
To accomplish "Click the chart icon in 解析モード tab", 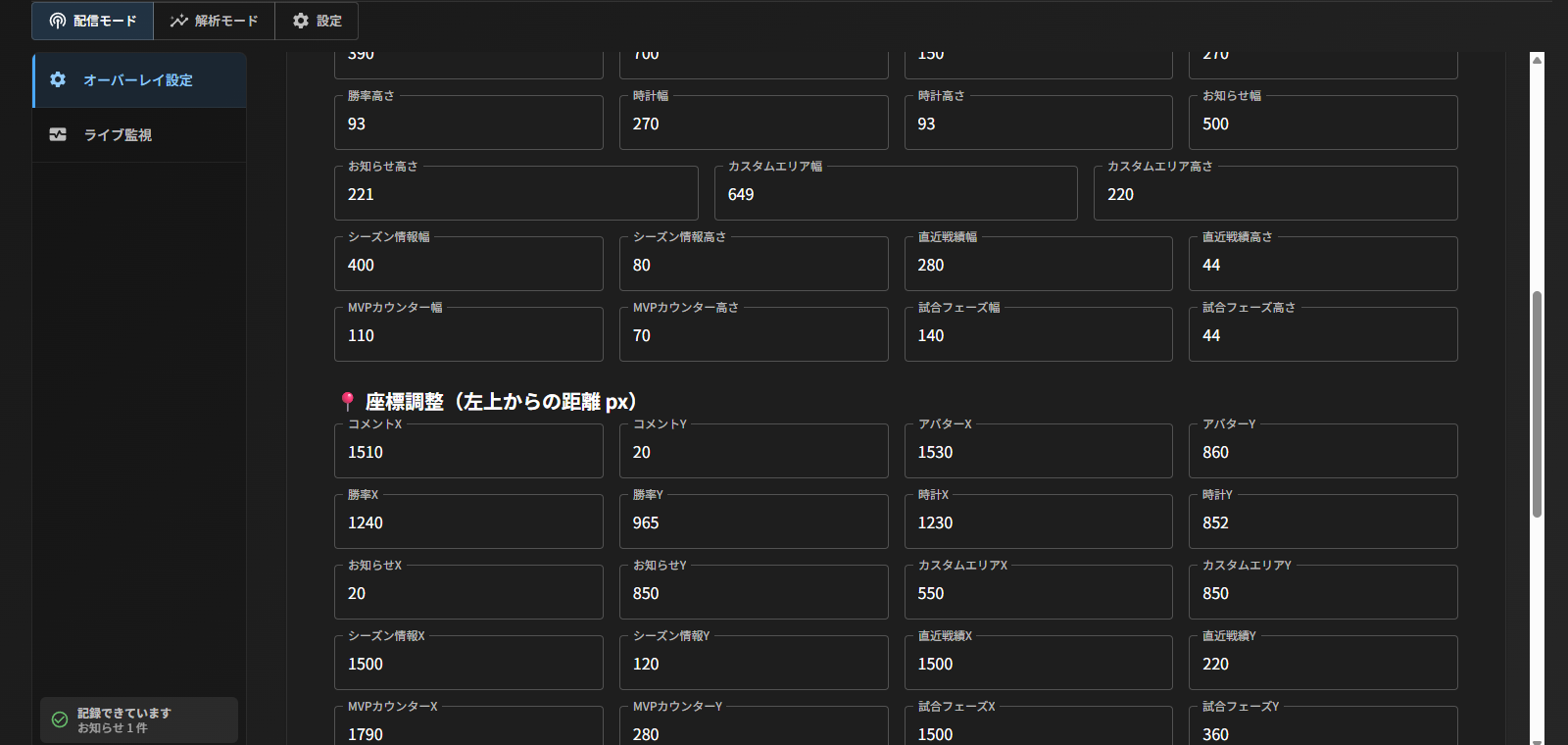I will pyautogui.click(x=178, y=21).
